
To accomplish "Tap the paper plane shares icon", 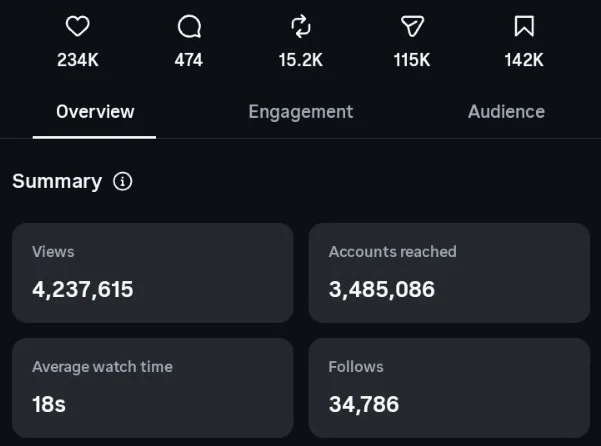I will (x=412, y=26).
